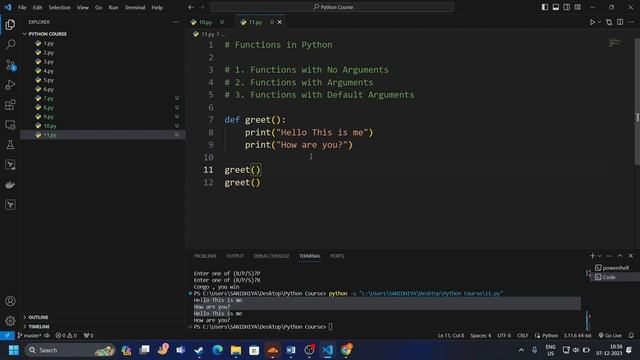Go back using the navigation arrow
The width and height of the screenshot is (640, 360).
pos(191,7)
